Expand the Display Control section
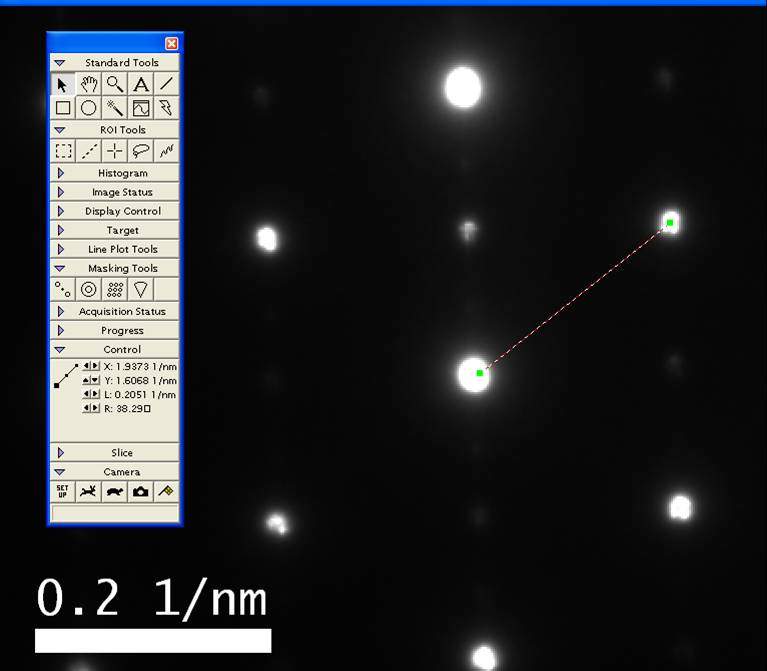767x671 pixels. (61, 211)
